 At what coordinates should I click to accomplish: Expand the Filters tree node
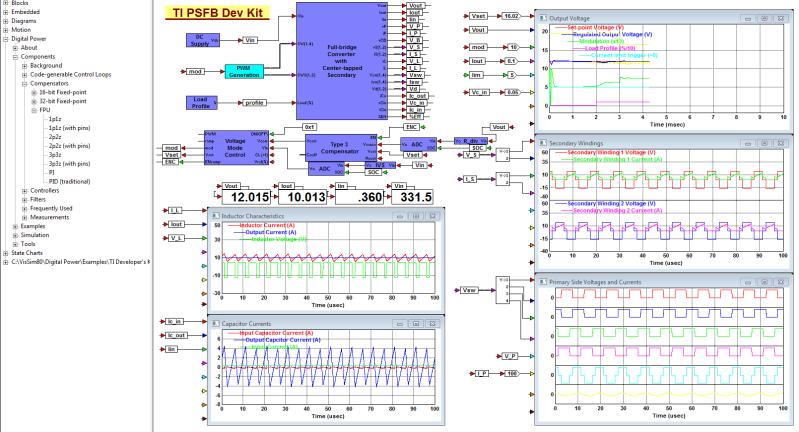click(24, 200)
